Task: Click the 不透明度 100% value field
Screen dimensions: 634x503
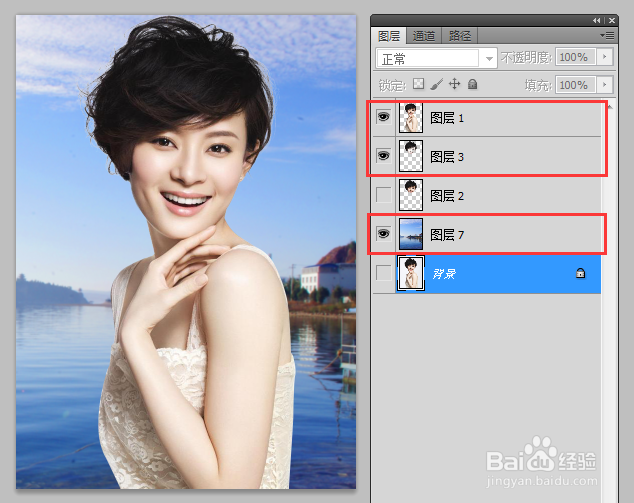Action: pos(575,57)
